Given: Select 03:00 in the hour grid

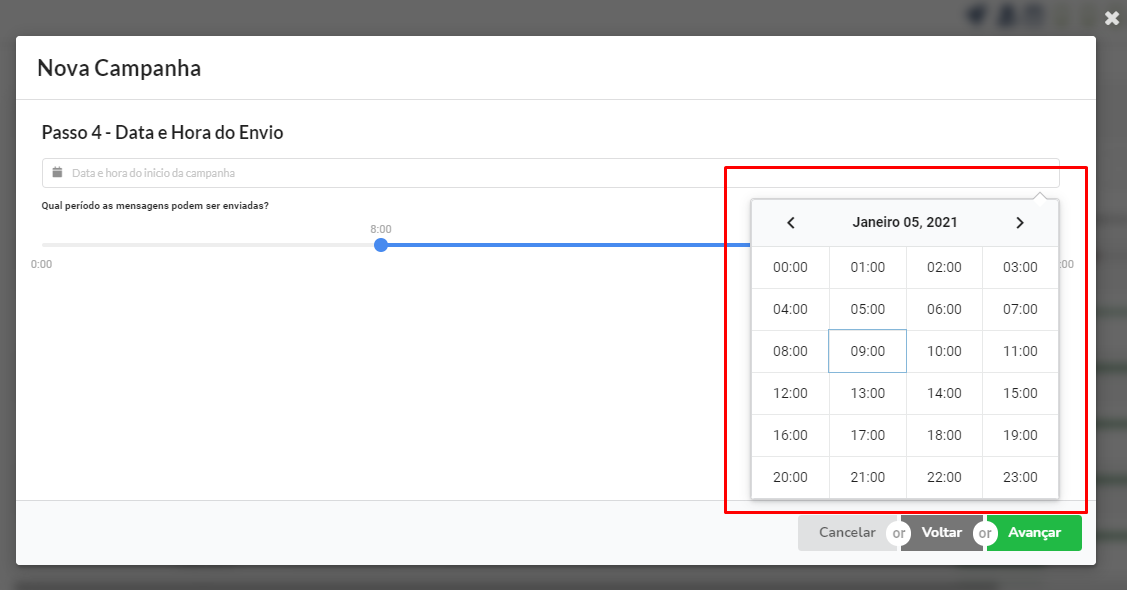Looking at the screenshot, I should click(x=1020, y=267).
